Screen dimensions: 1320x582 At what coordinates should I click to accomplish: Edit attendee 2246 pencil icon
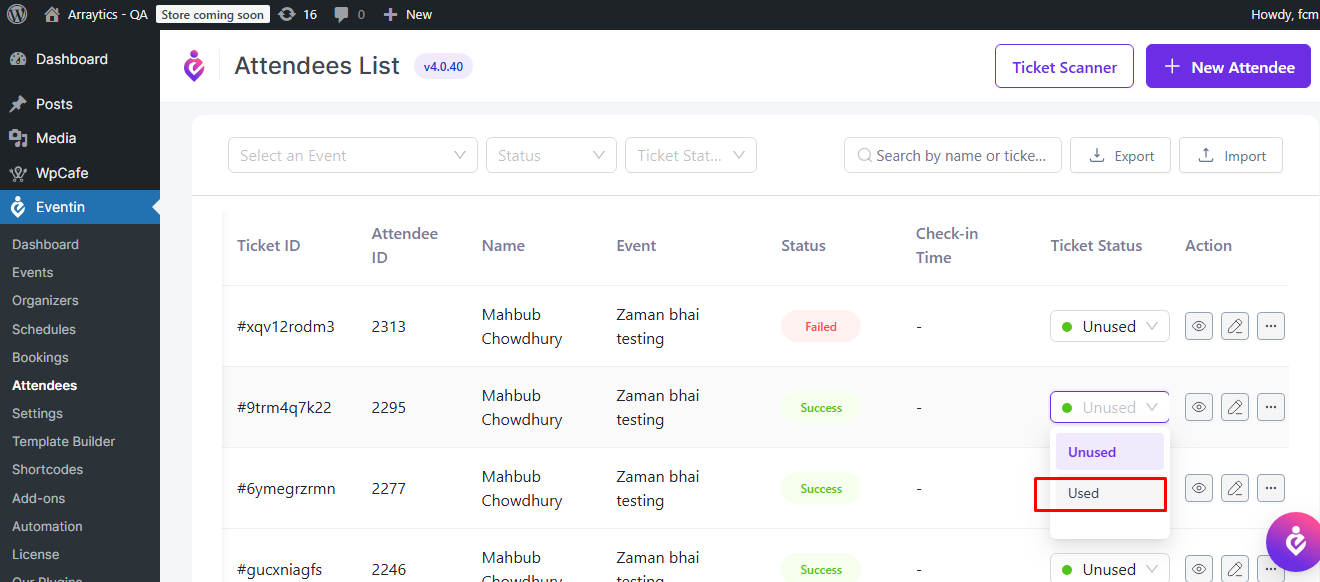coord(1235,568)
